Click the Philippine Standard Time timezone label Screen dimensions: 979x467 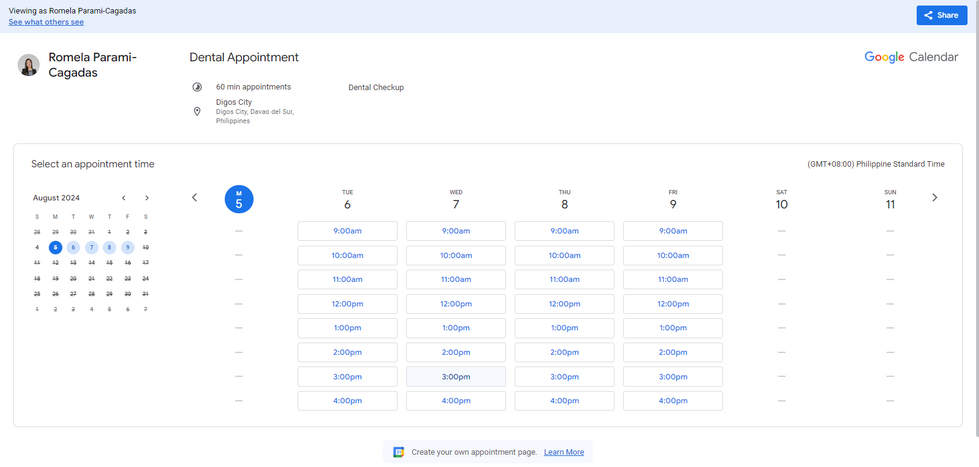[x=876, y=164]
